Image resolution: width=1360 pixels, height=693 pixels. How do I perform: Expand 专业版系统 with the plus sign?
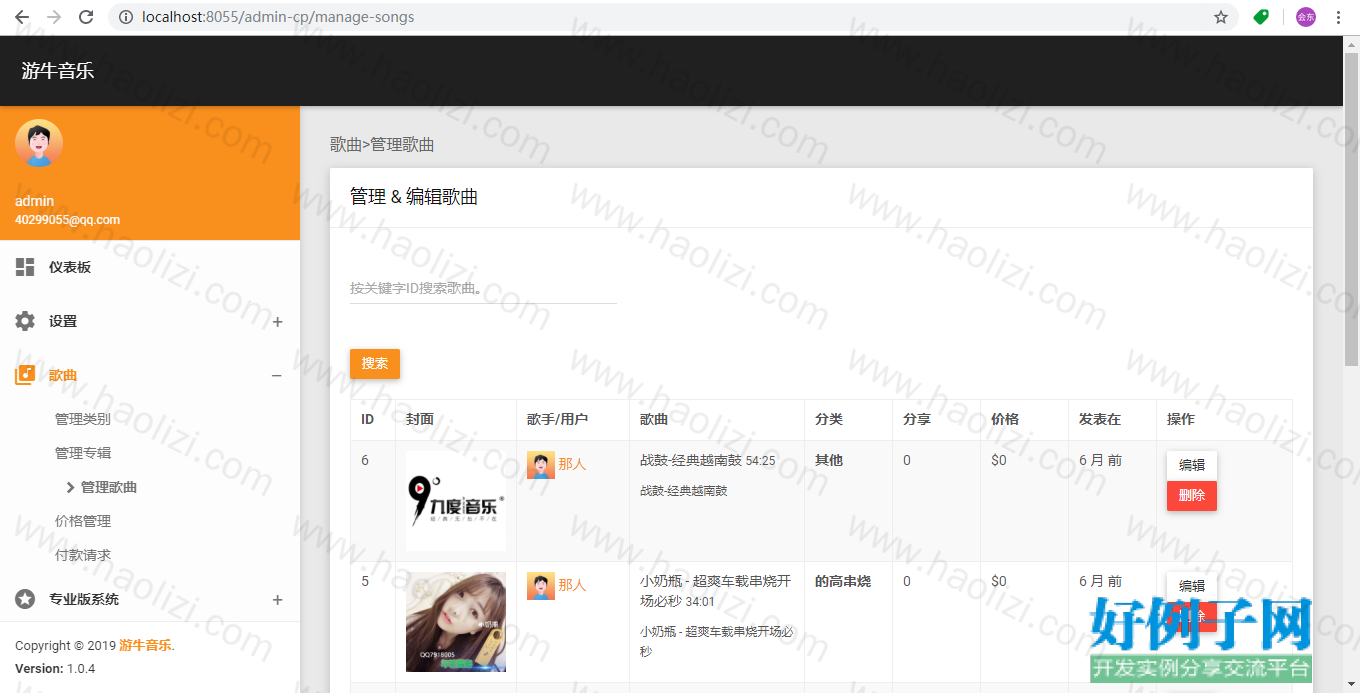[x=277, y=600]
